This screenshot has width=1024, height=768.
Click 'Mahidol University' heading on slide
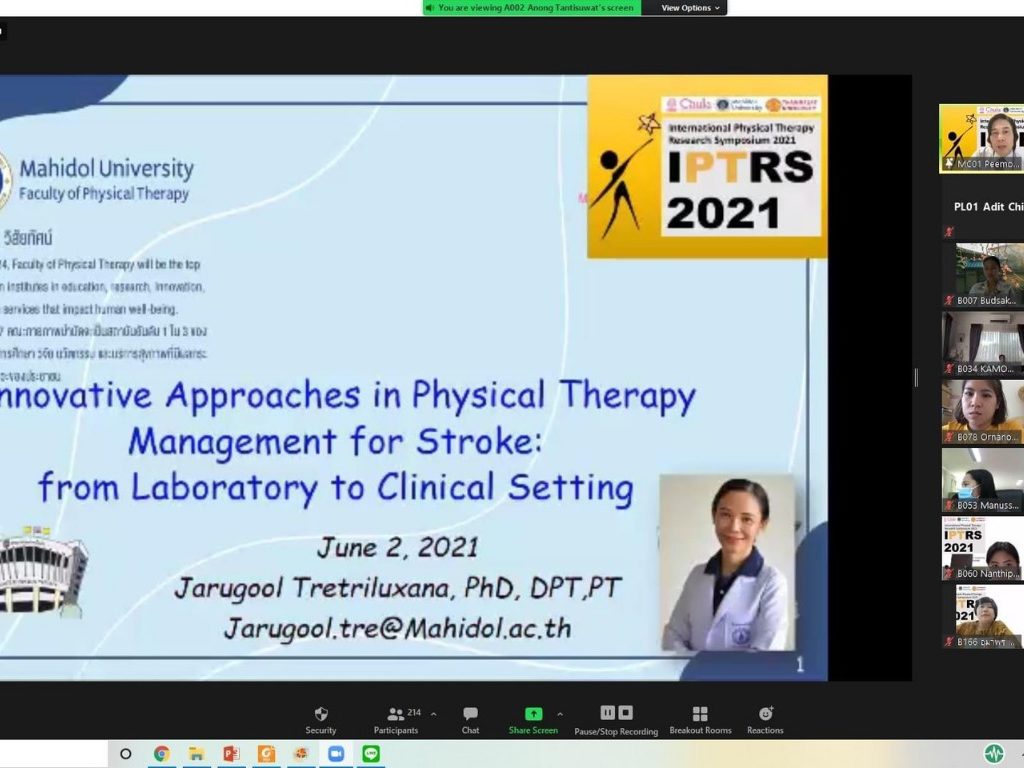tap(106, 168)
